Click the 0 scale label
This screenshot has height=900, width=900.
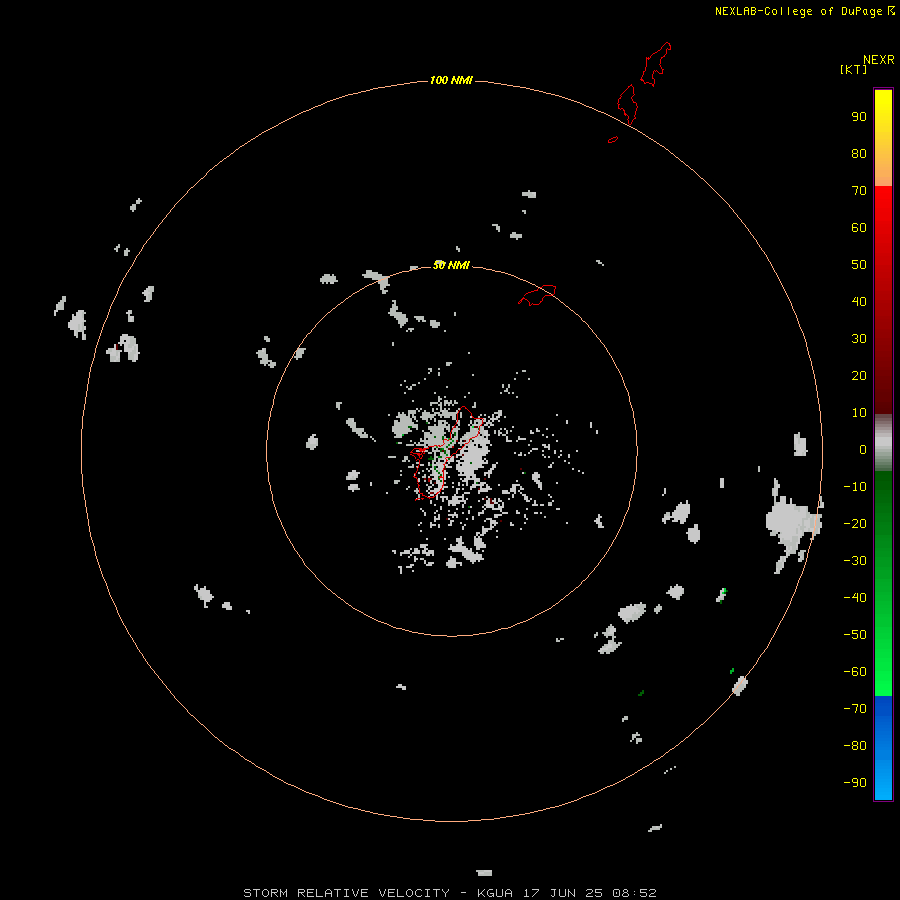click(863, 449)
